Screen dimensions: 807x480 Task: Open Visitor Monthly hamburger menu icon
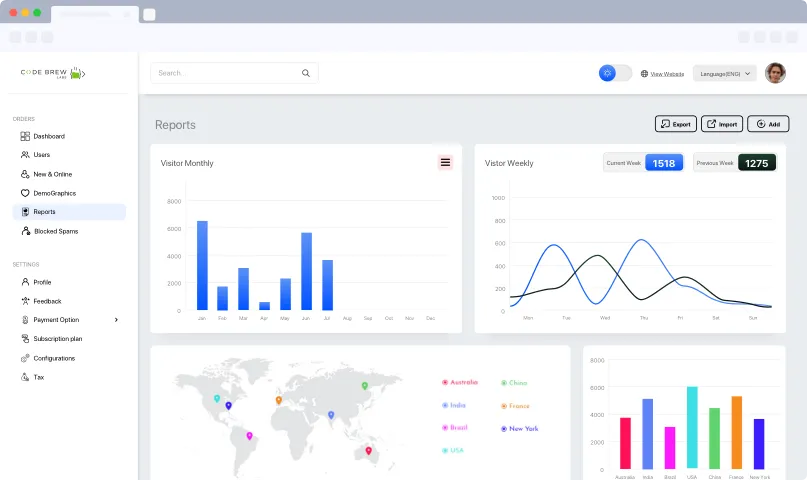[445, 163]
